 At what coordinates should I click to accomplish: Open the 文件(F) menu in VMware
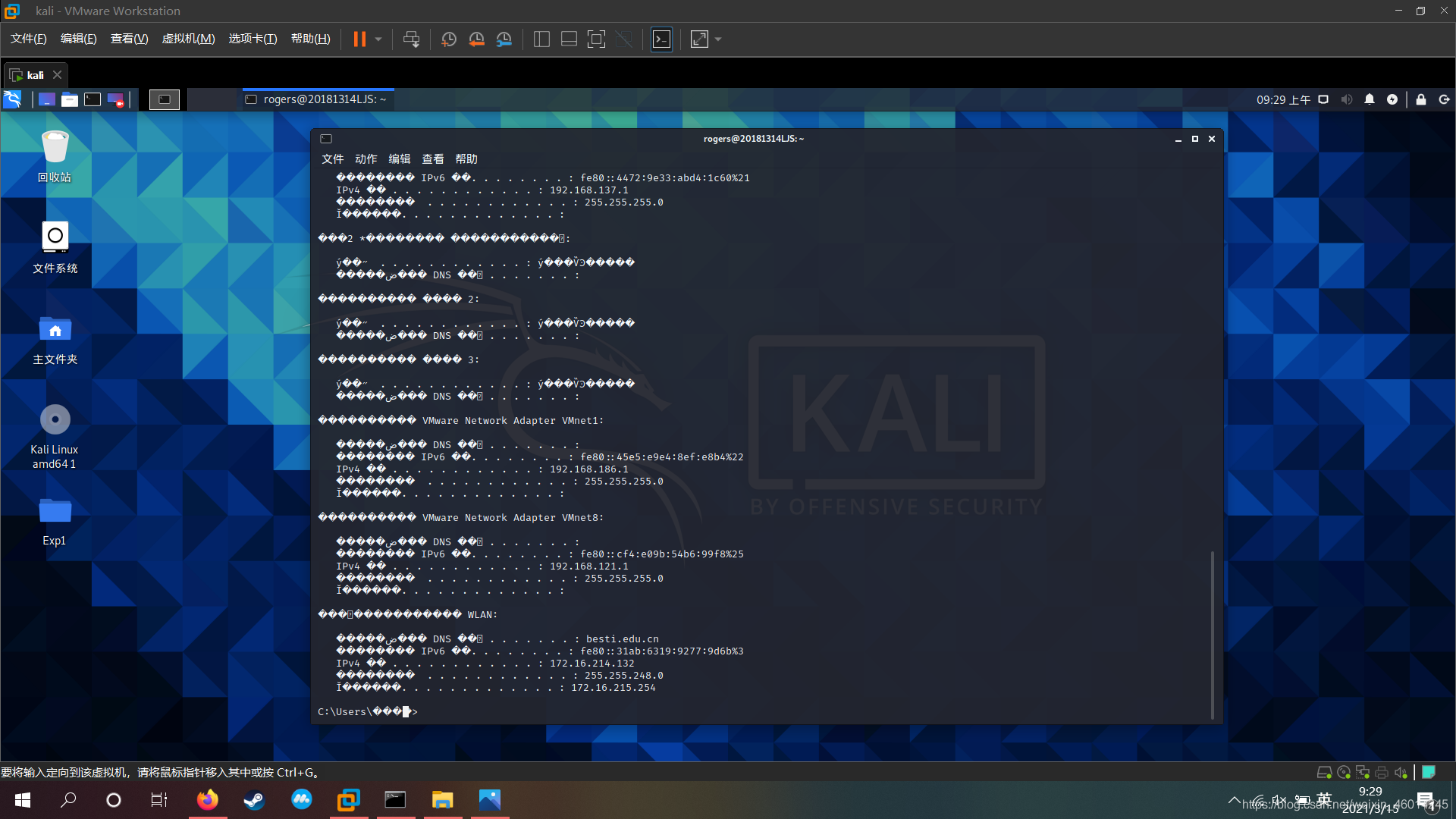29,39
